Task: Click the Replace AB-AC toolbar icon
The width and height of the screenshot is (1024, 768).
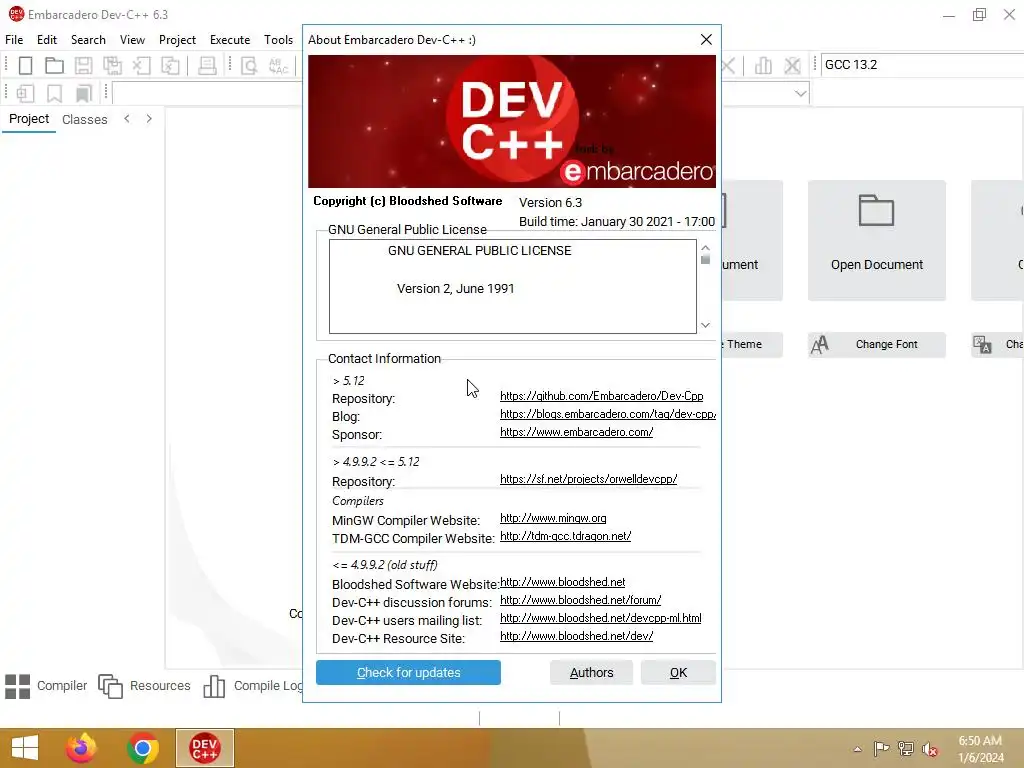Action: [x=278, y=65]
